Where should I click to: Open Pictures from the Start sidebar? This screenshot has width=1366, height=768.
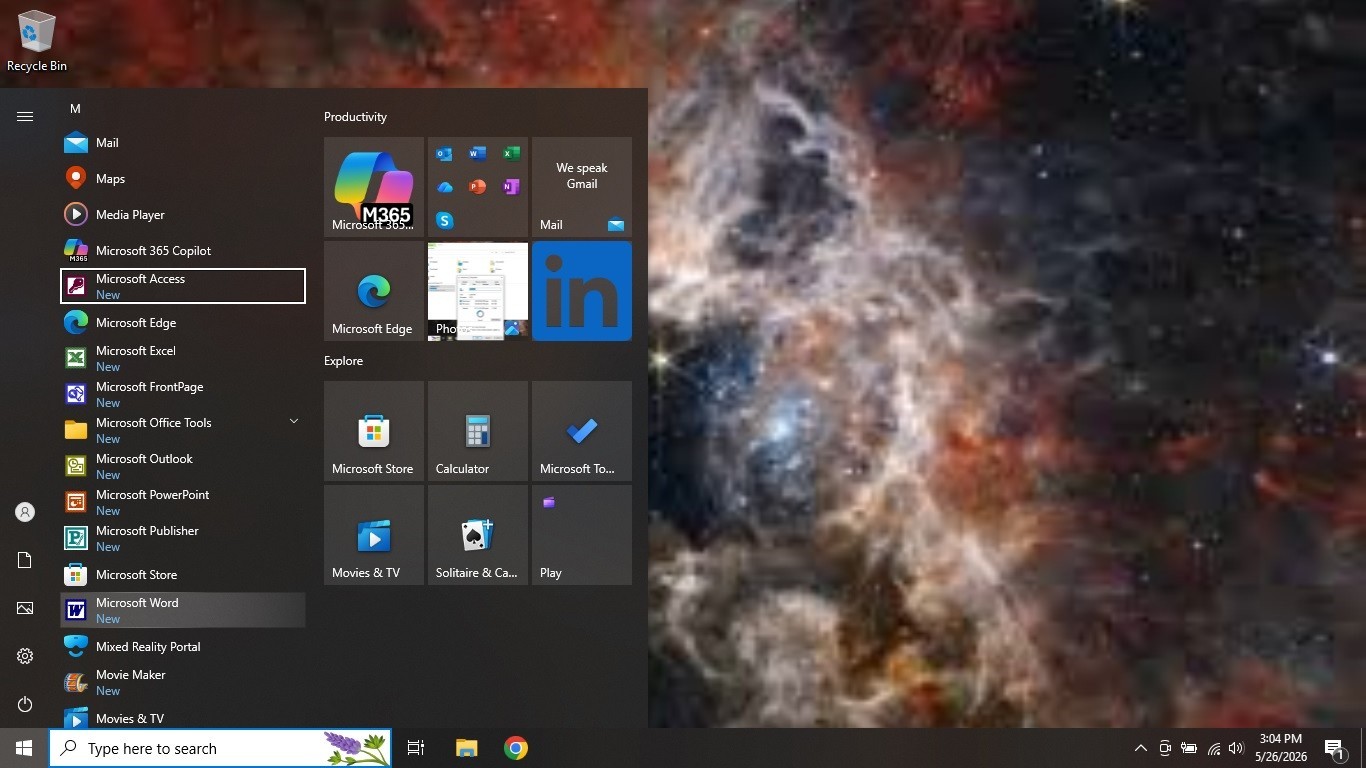point(25,608)
